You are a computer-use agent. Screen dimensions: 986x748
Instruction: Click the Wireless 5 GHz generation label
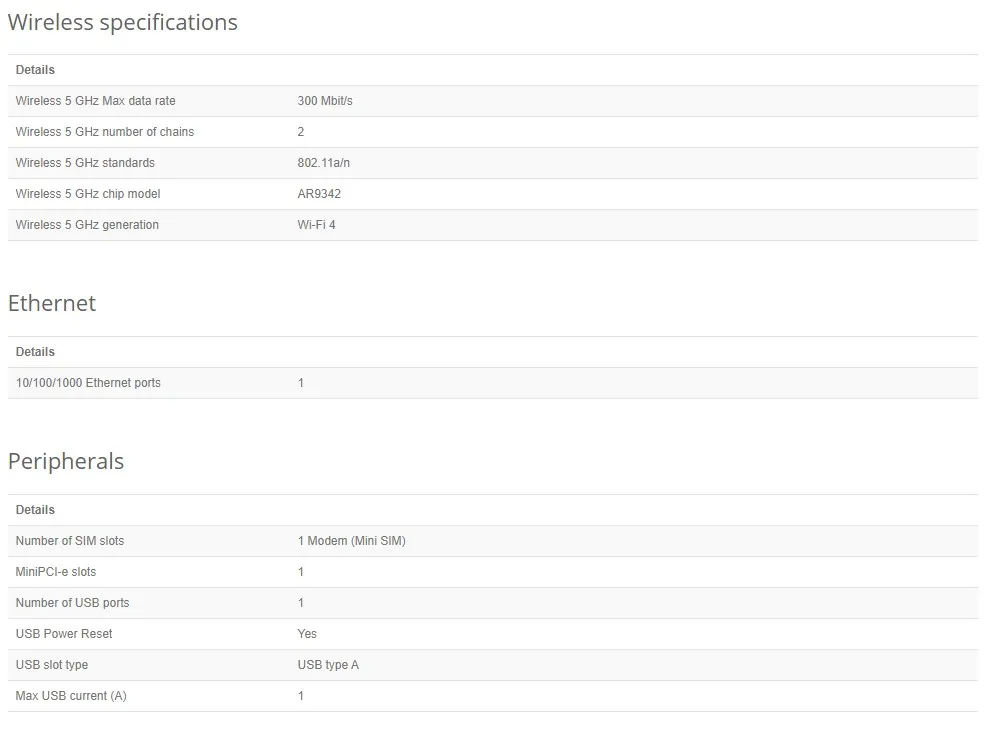87,225
